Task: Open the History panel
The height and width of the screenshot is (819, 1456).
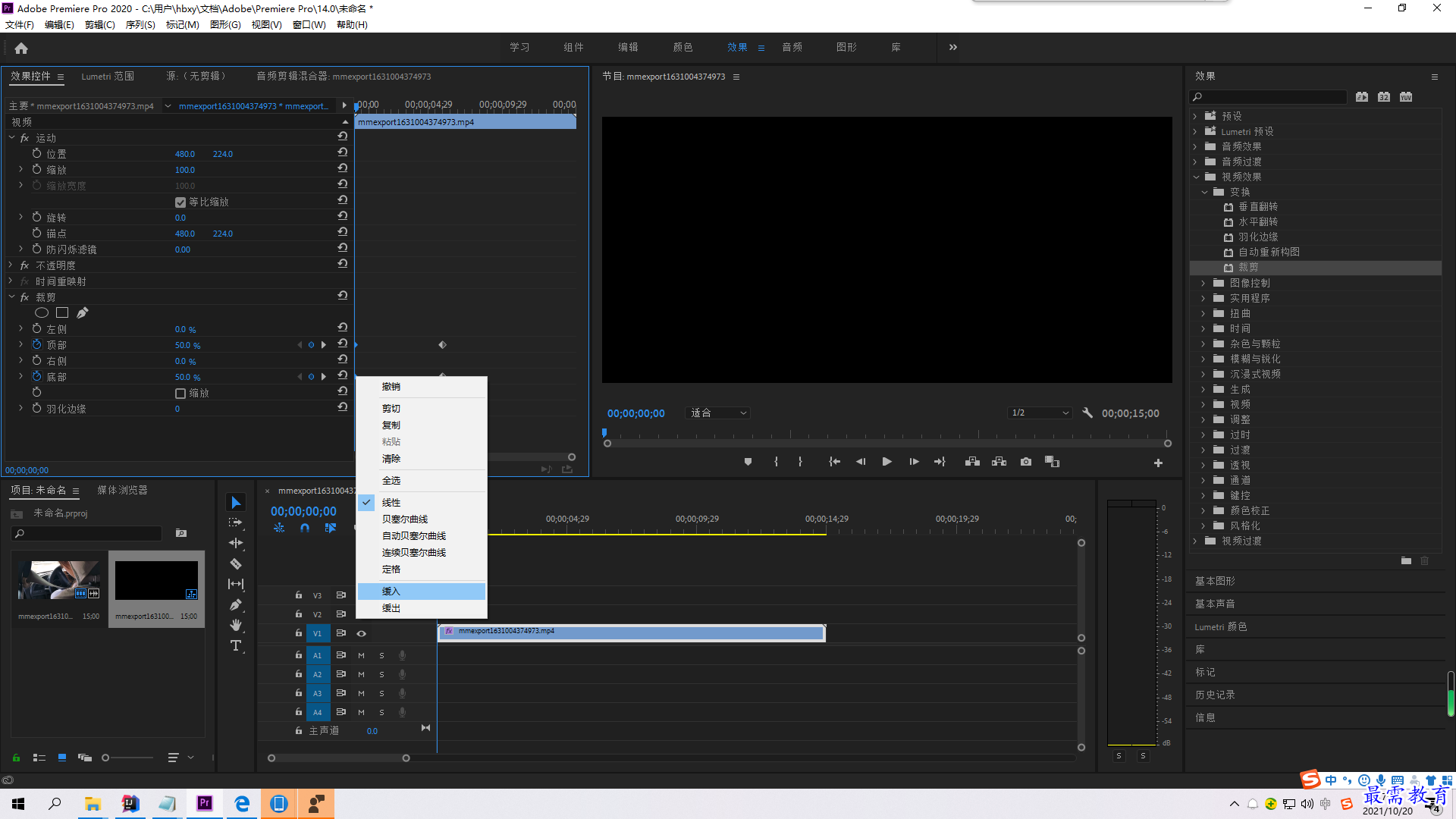Action: (x=1215, y=695)
